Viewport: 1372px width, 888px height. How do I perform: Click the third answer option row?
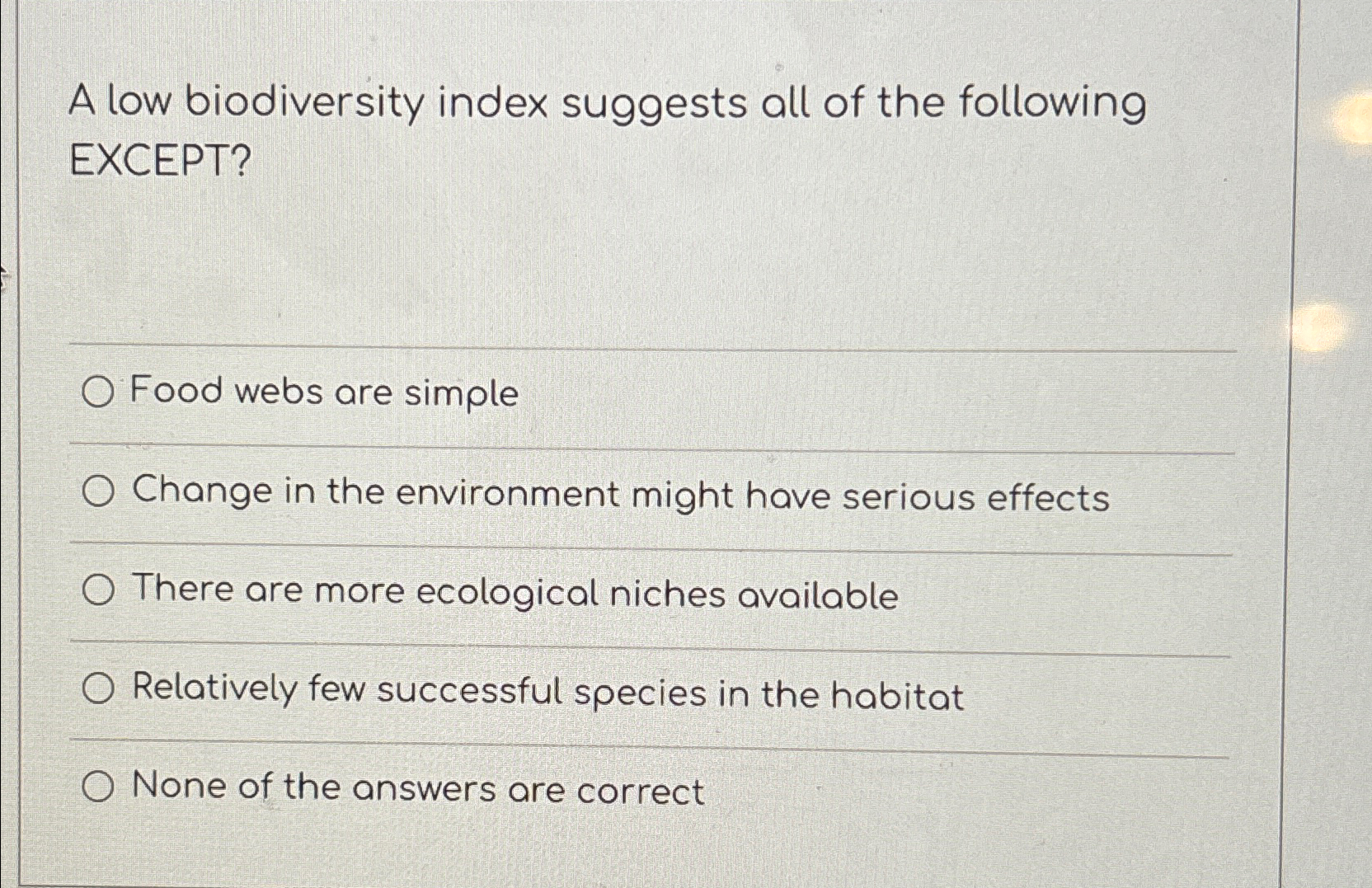pos(577,590)
